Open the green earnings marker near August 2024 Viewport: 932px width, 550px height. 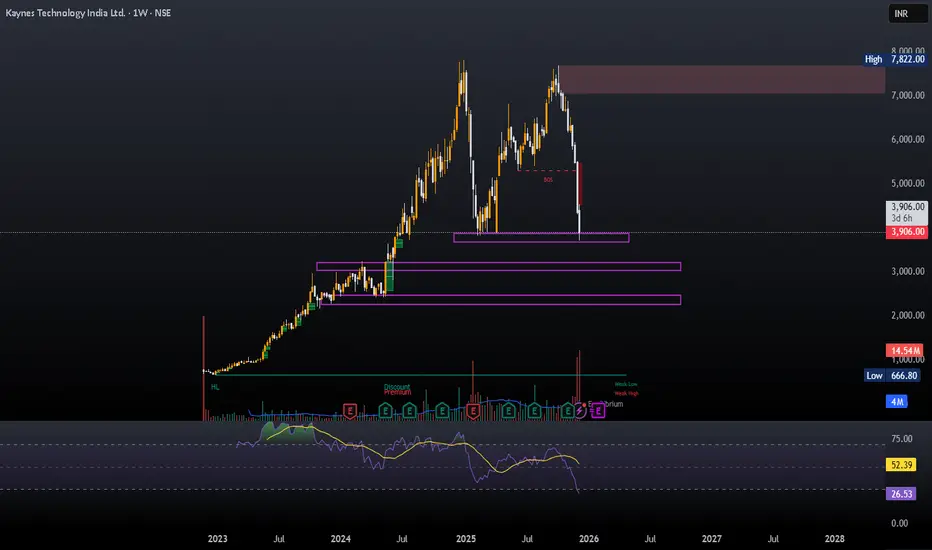pos(409,411)
